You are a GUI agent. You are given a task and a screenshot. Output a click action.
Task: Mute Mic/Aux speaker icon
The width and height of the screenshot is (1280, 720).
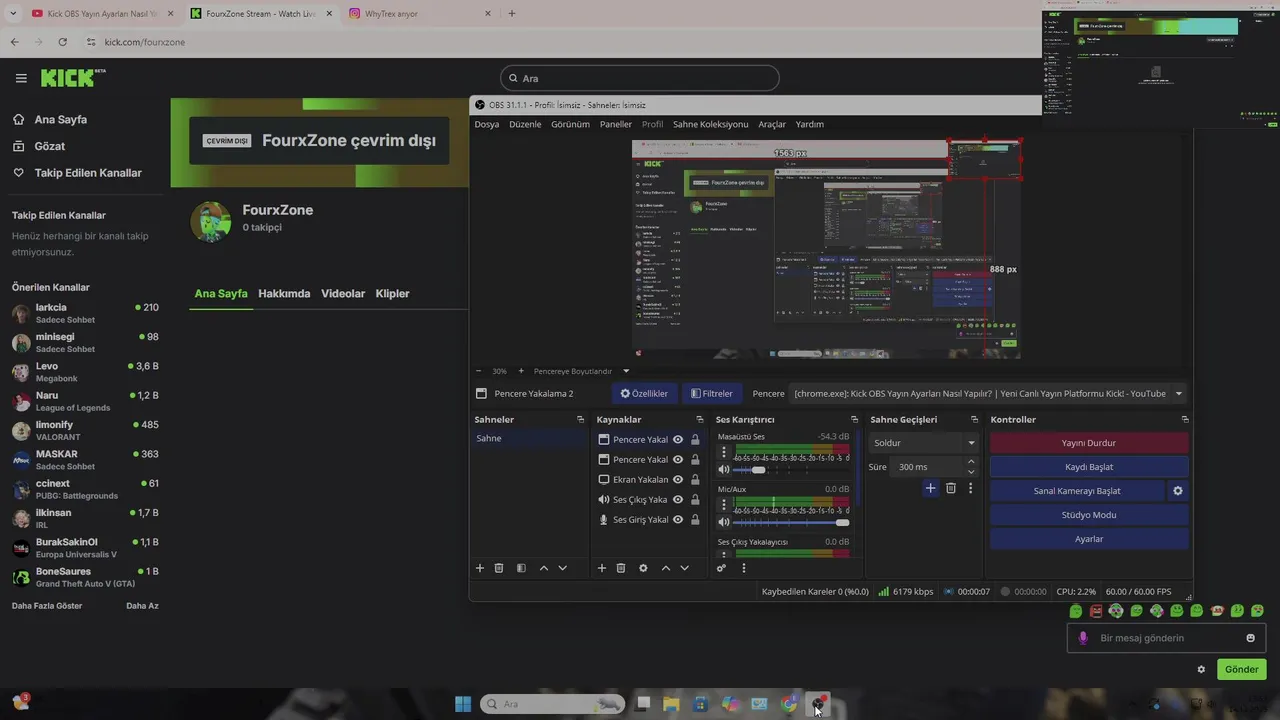tap(724, 522)
